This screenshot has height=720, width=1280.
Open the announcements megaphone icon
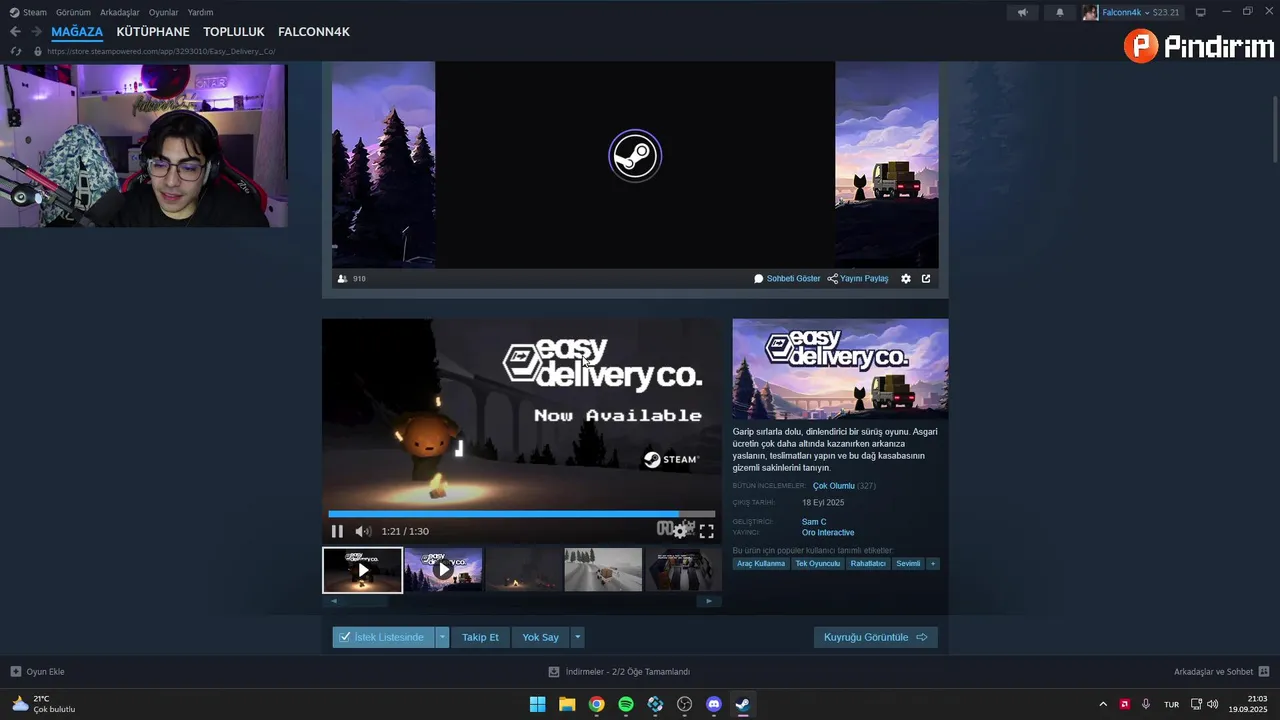tap(1022, 12)
